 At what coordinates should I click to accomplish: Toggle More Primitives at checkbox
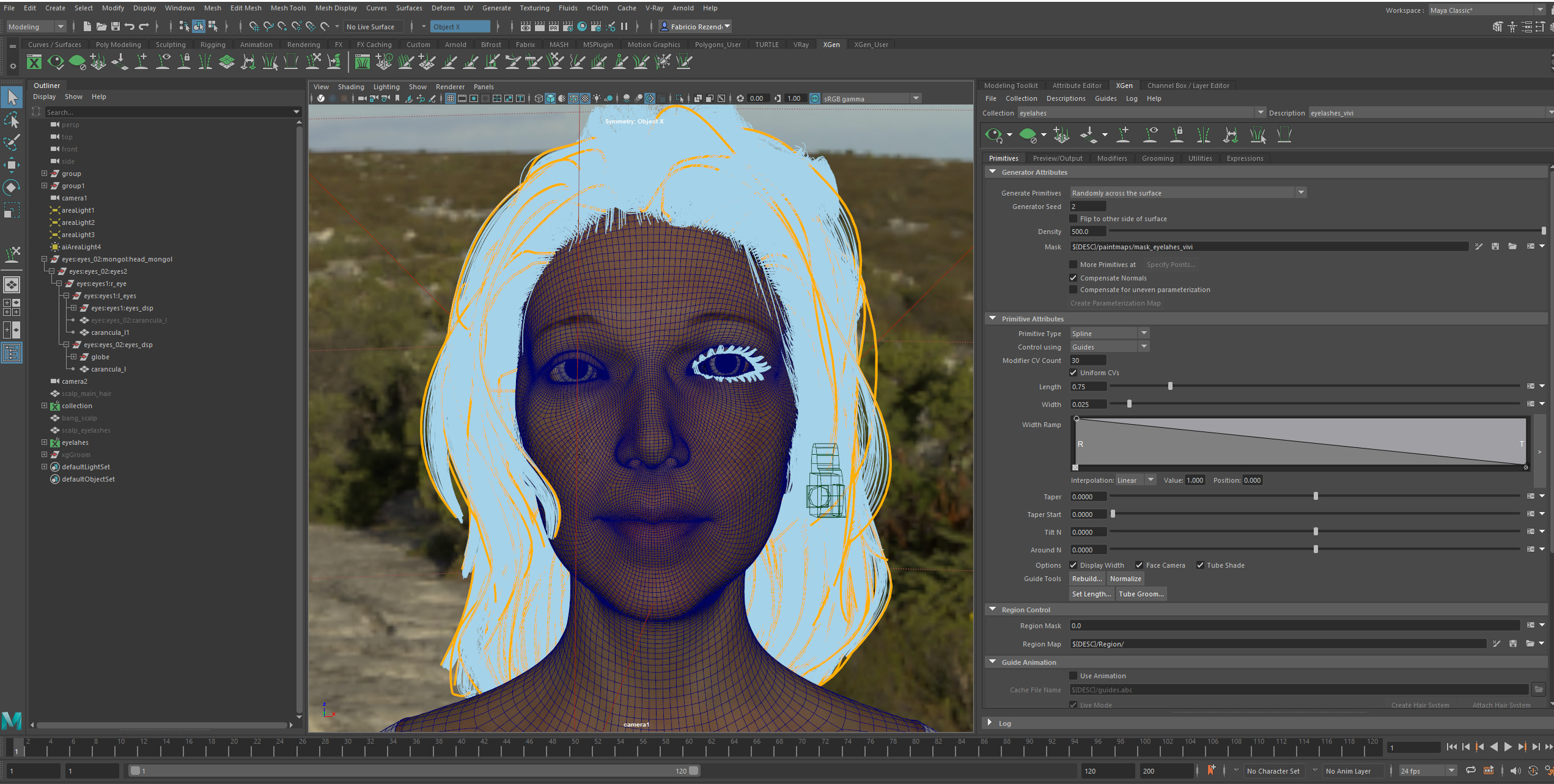[1073, 265]
